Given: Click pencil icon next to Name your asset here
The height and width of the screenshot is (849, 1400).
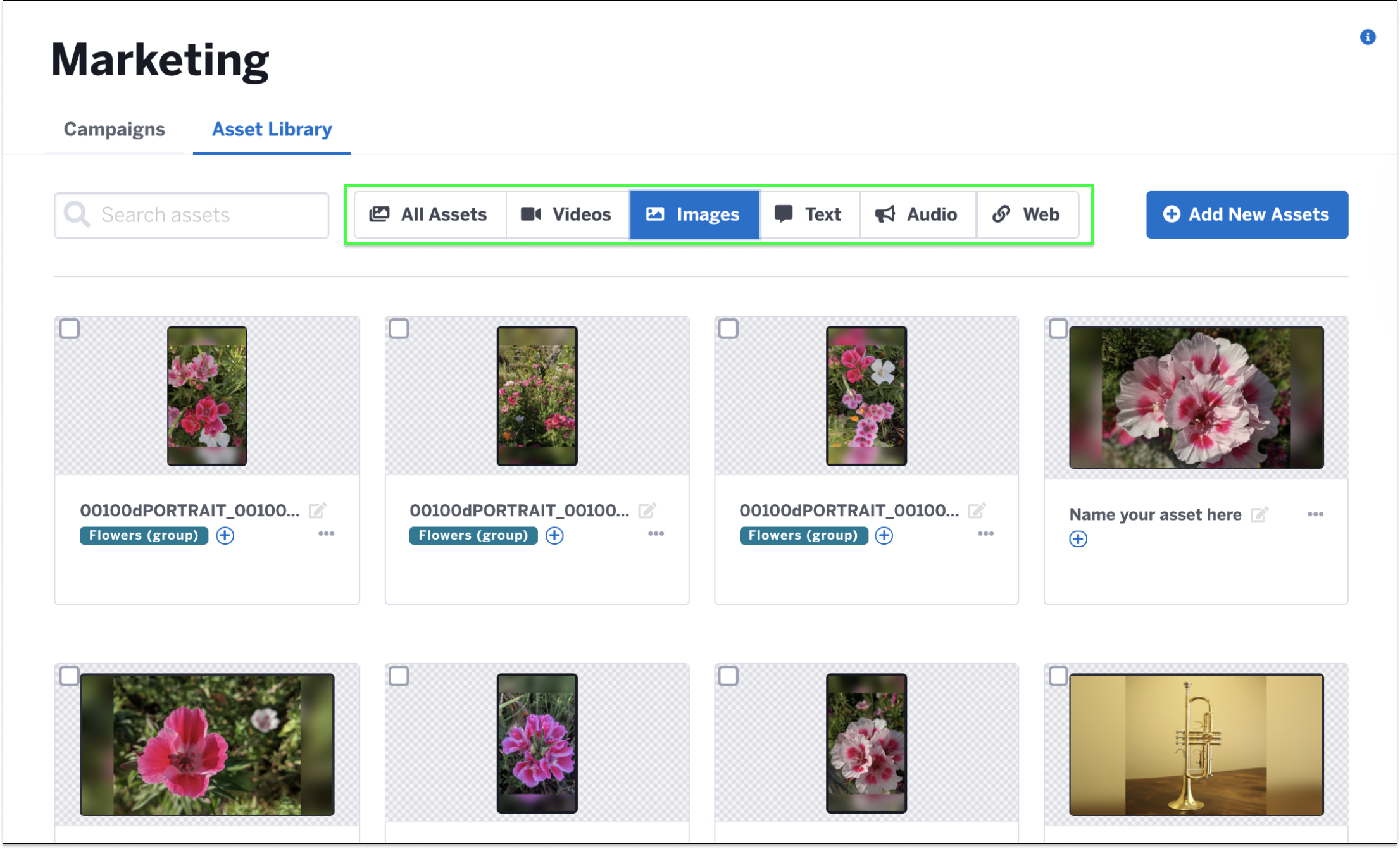Looking at the screenshot, I should tap(1259, 514).
